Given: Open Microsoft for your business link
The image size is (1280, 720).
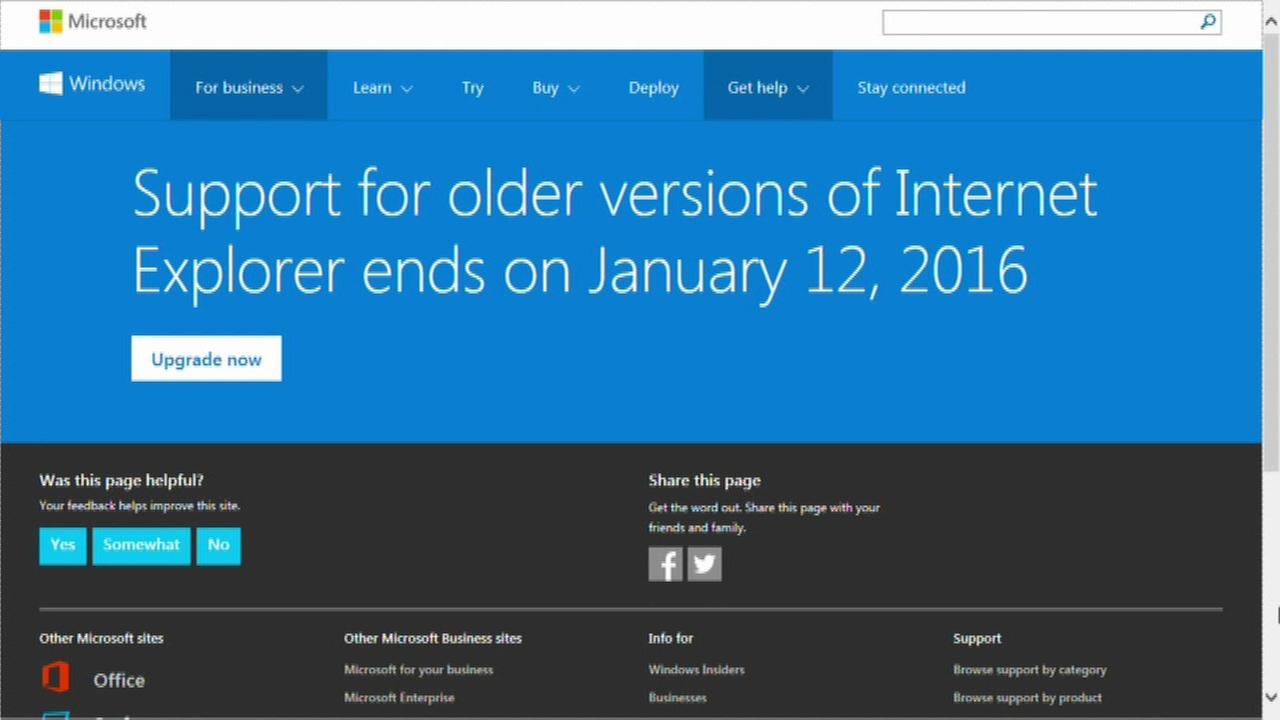Looking at the screenshot, I should click(418, 670).
